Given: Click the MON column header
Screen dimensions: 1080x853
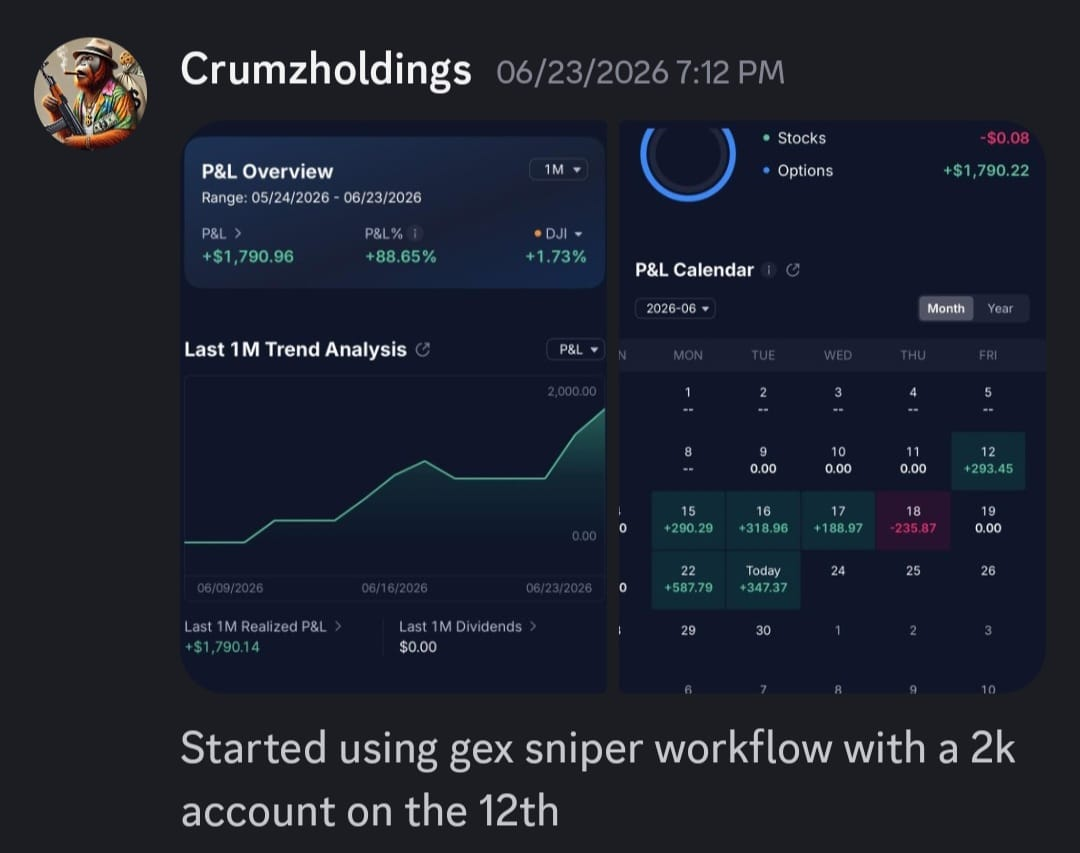Looking at the screenshot, I should (x=688, y=355).
